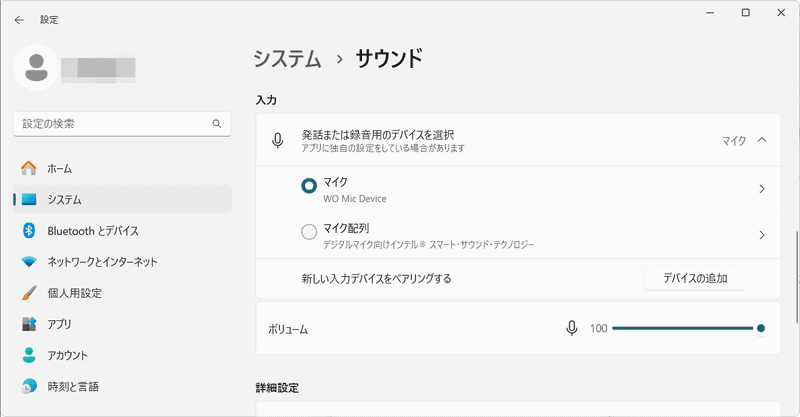
Task: Open システム in the sidebar
Action: click(122, 200)
